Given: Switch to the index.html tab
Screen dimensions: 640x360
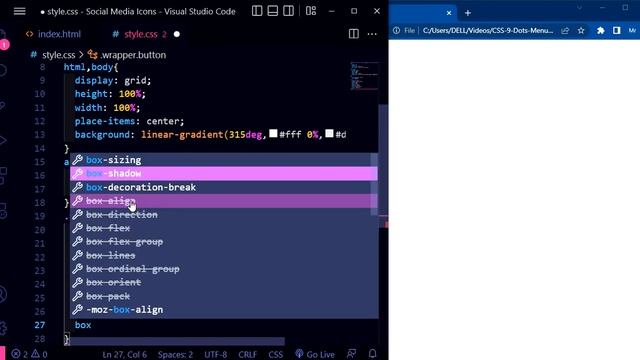Looking at the screenshot, I should coord(53,34).
